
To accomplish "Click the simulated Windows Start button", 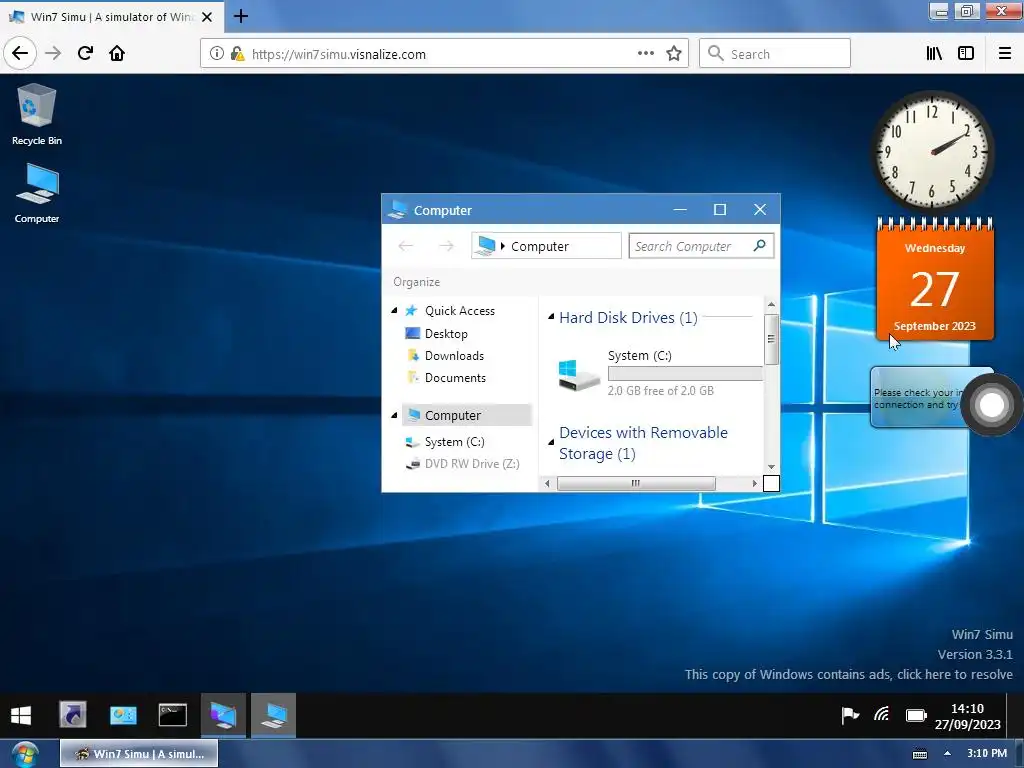I will [21, 715].
